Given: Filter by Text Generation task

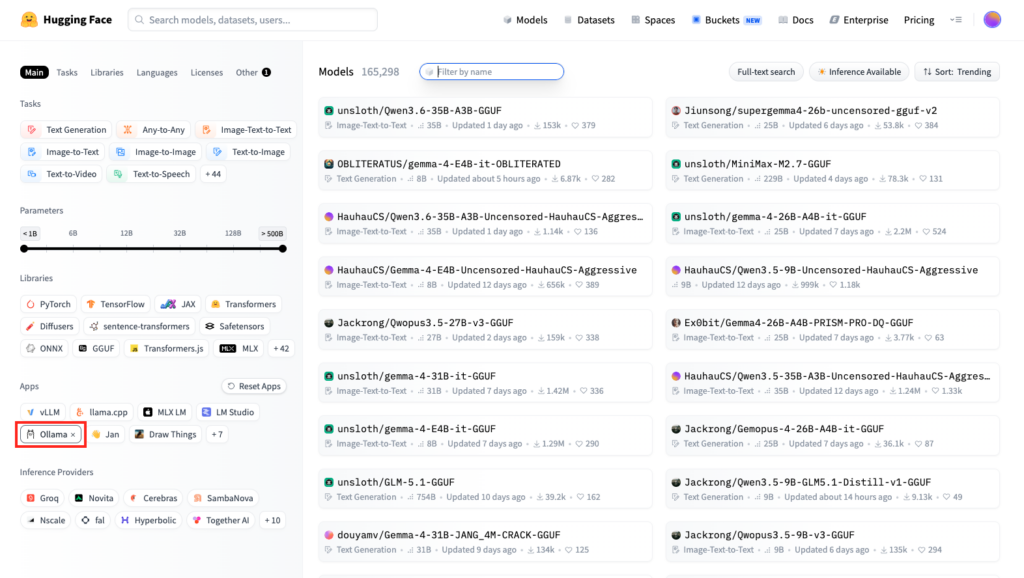Looking at the screenshot, I should click(67, 130).
